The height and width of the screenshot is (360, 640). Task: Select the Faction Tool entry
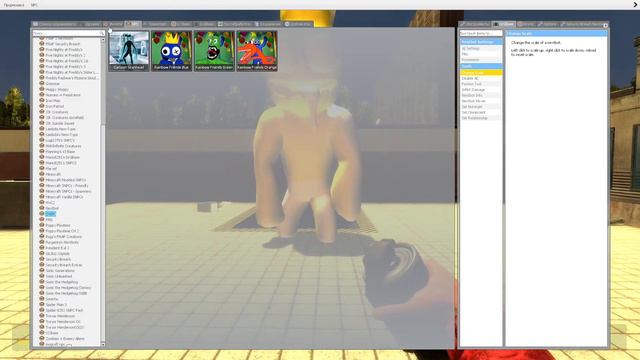481,84
